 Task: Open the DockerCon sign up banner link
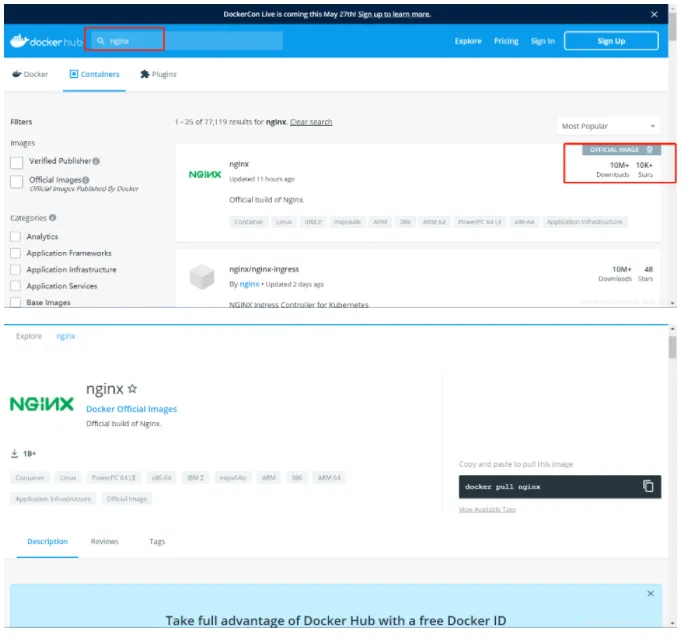pos(394,14)
